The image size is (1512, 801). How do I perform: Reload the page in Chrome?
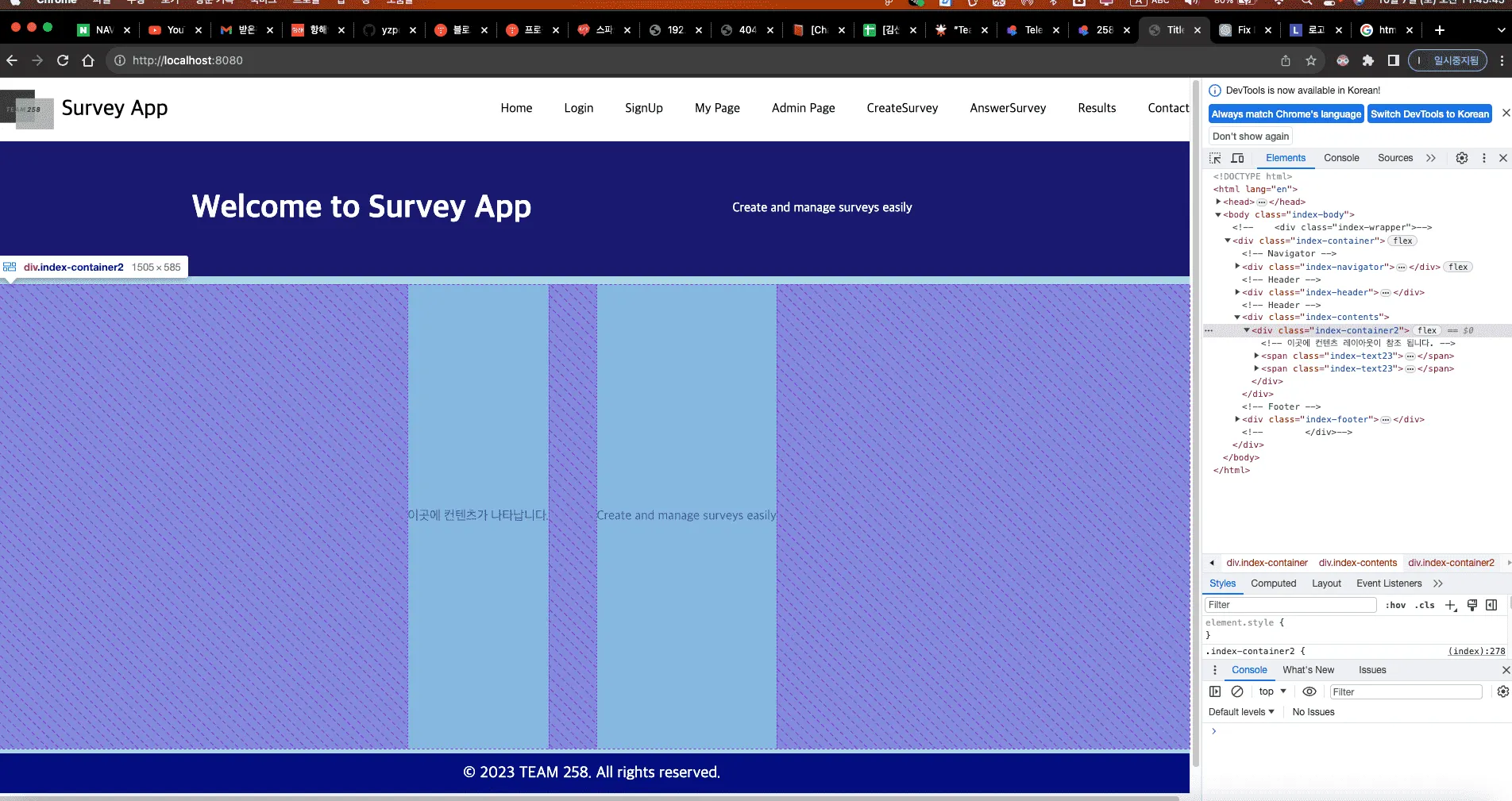pos(63,60)
